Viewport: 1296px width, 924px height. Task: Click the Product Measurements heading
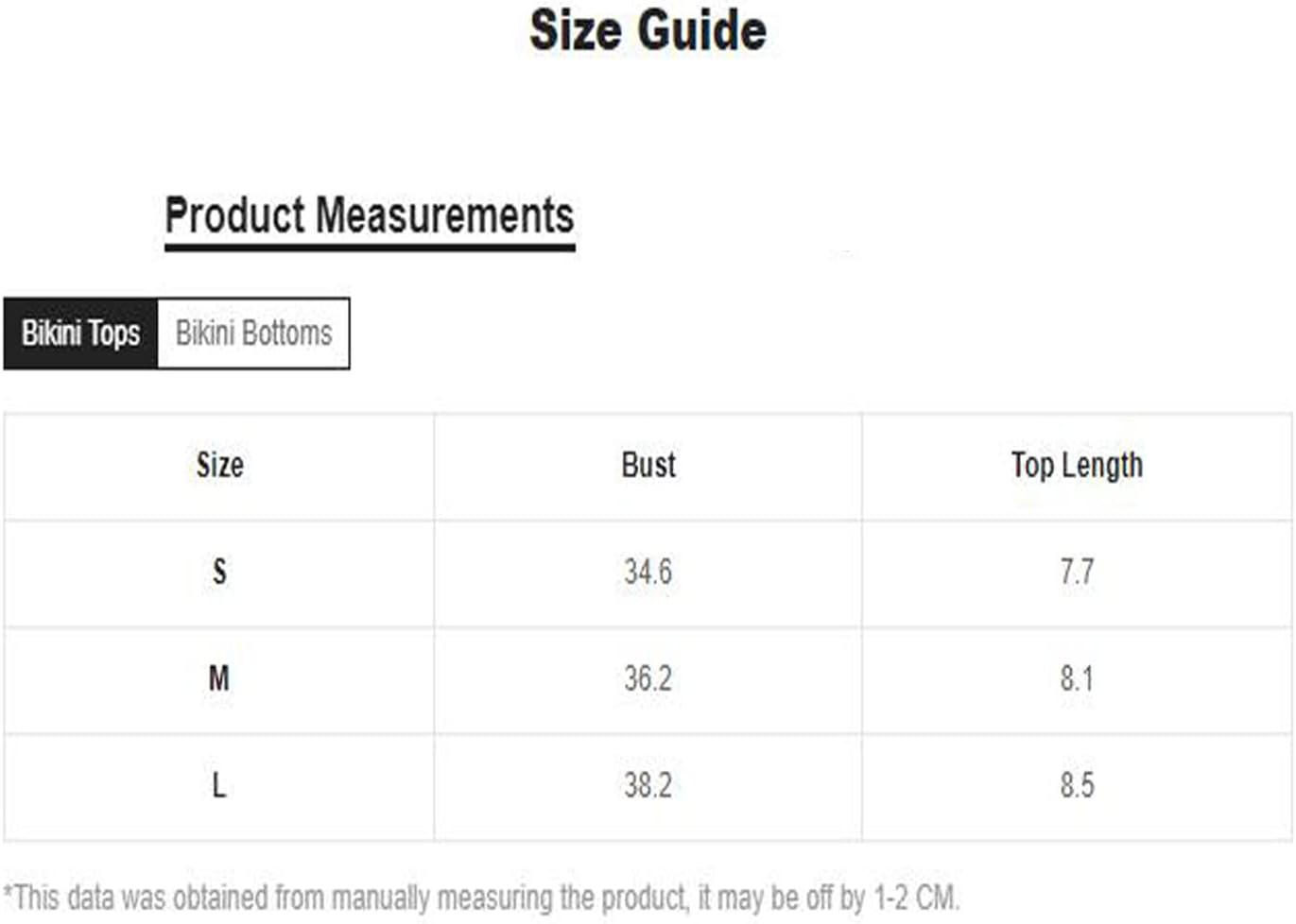tap(370, 215)
